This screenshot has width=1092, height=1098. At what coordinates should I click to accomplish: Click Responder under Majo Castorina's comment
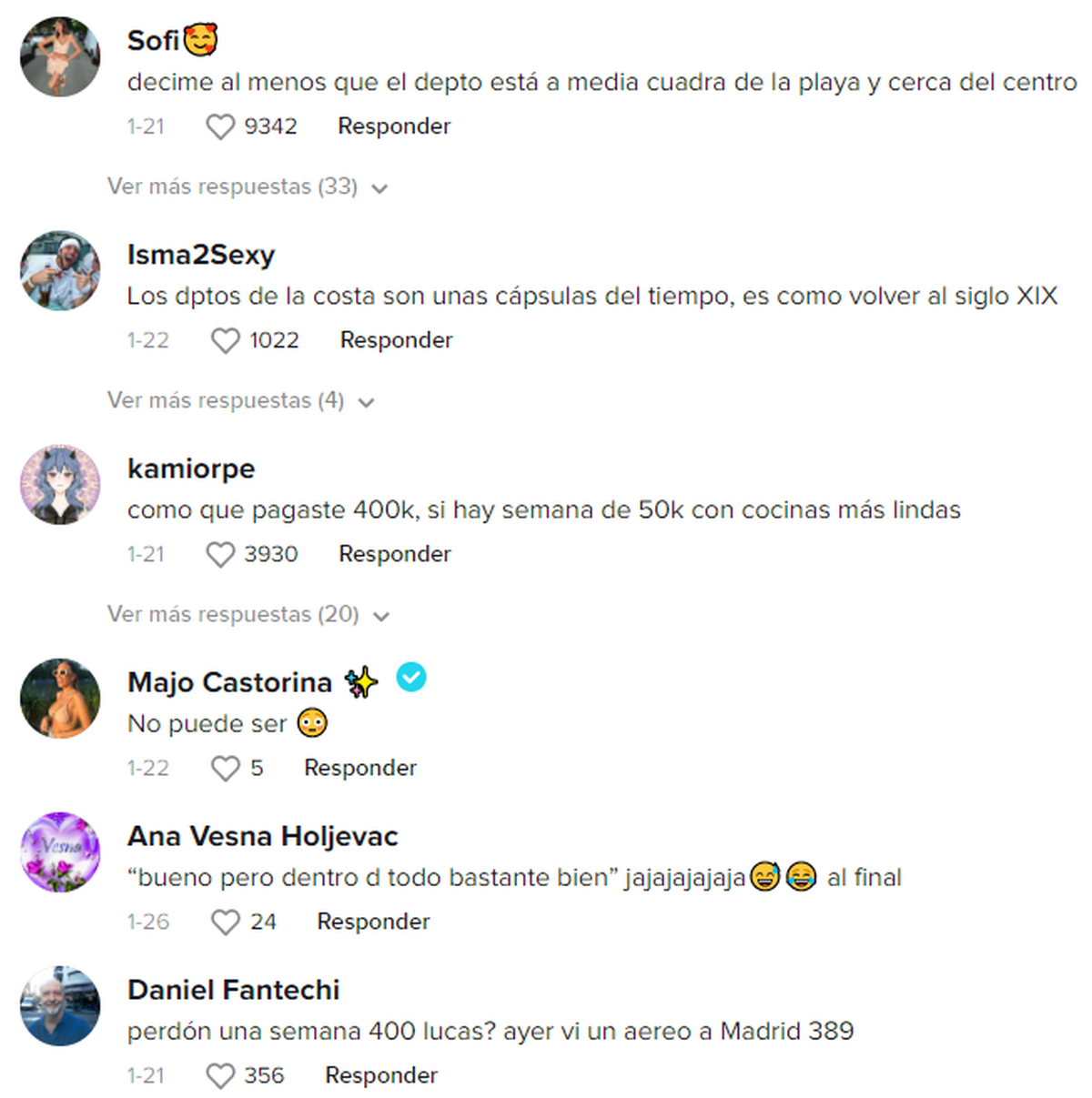point(360,768)
